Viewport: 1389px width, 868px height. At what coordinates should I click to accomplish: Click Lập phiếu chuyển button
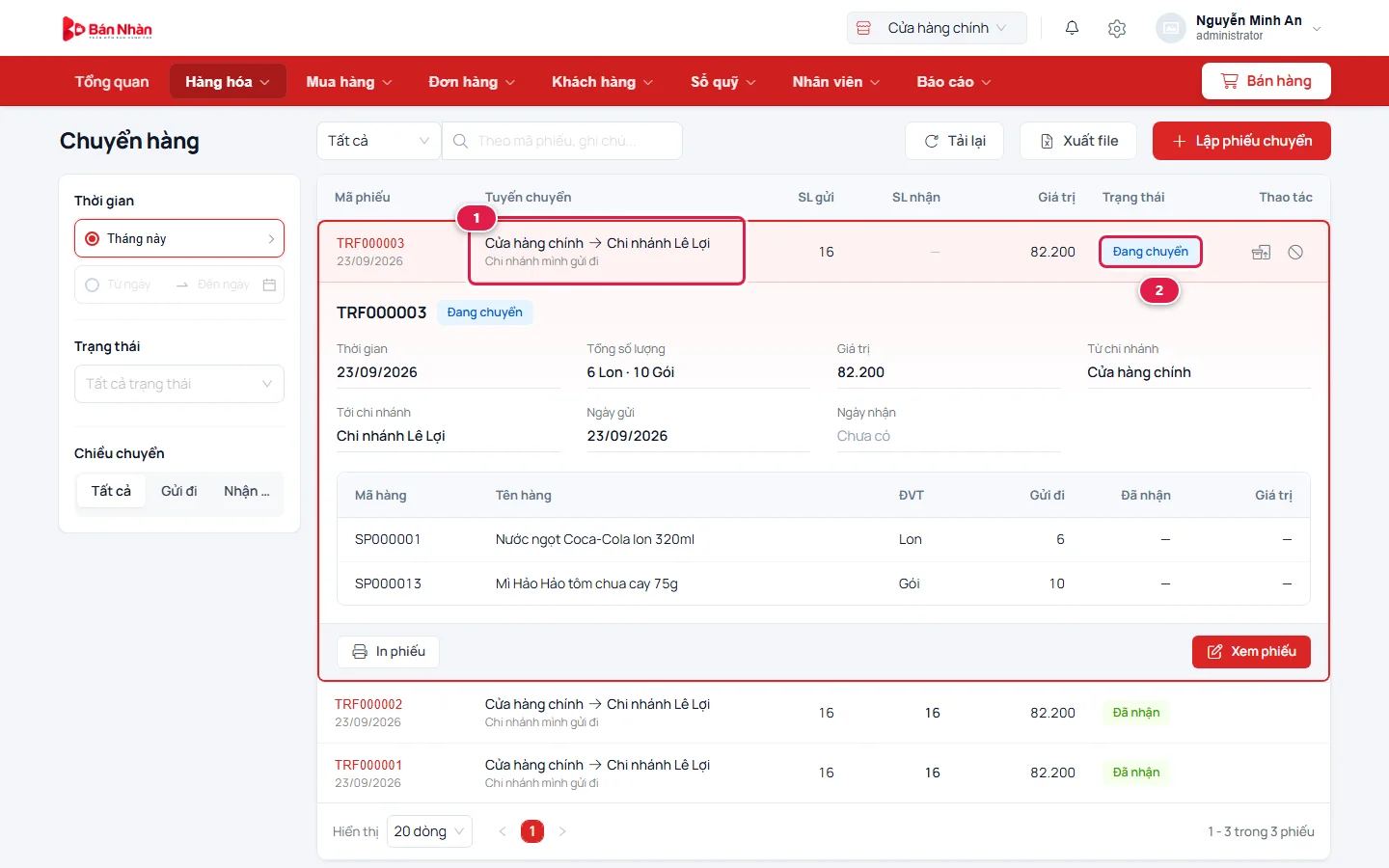[x=1241, y=141]
